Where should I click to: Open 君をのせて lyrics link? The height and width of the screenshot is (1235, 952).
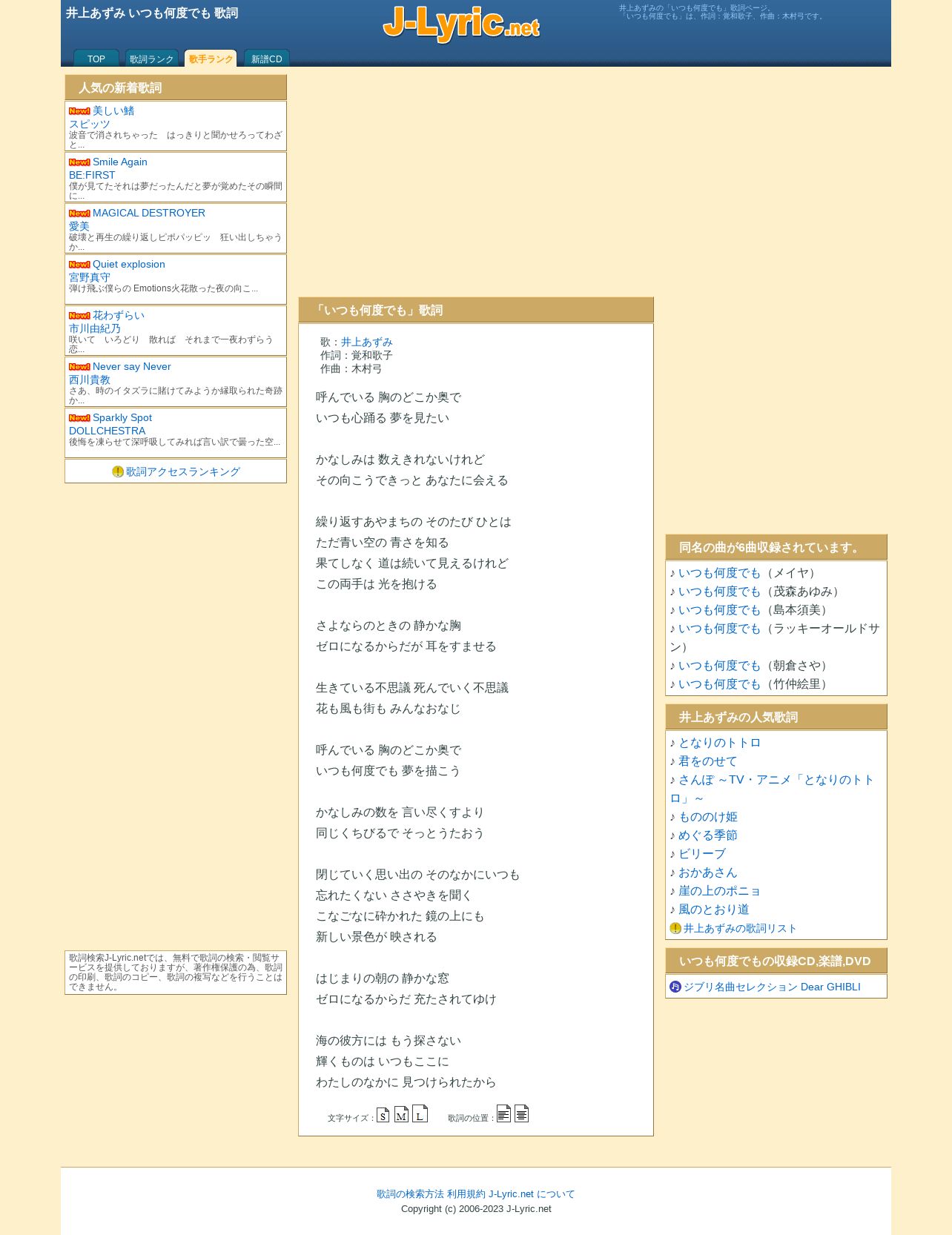click(x=708, y=761)
